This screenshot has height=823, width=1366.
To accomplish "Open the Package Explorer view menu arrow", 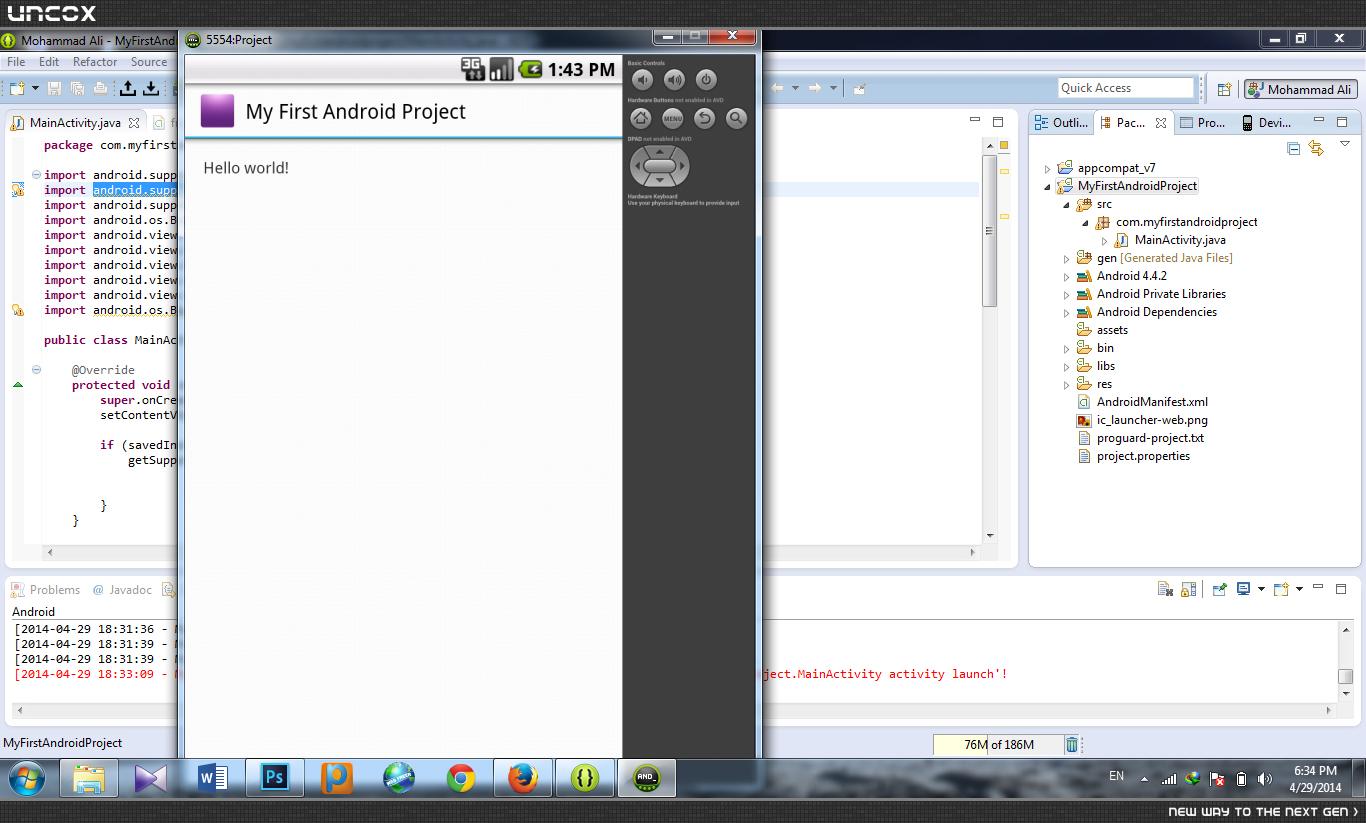I will pos(1344,146).
